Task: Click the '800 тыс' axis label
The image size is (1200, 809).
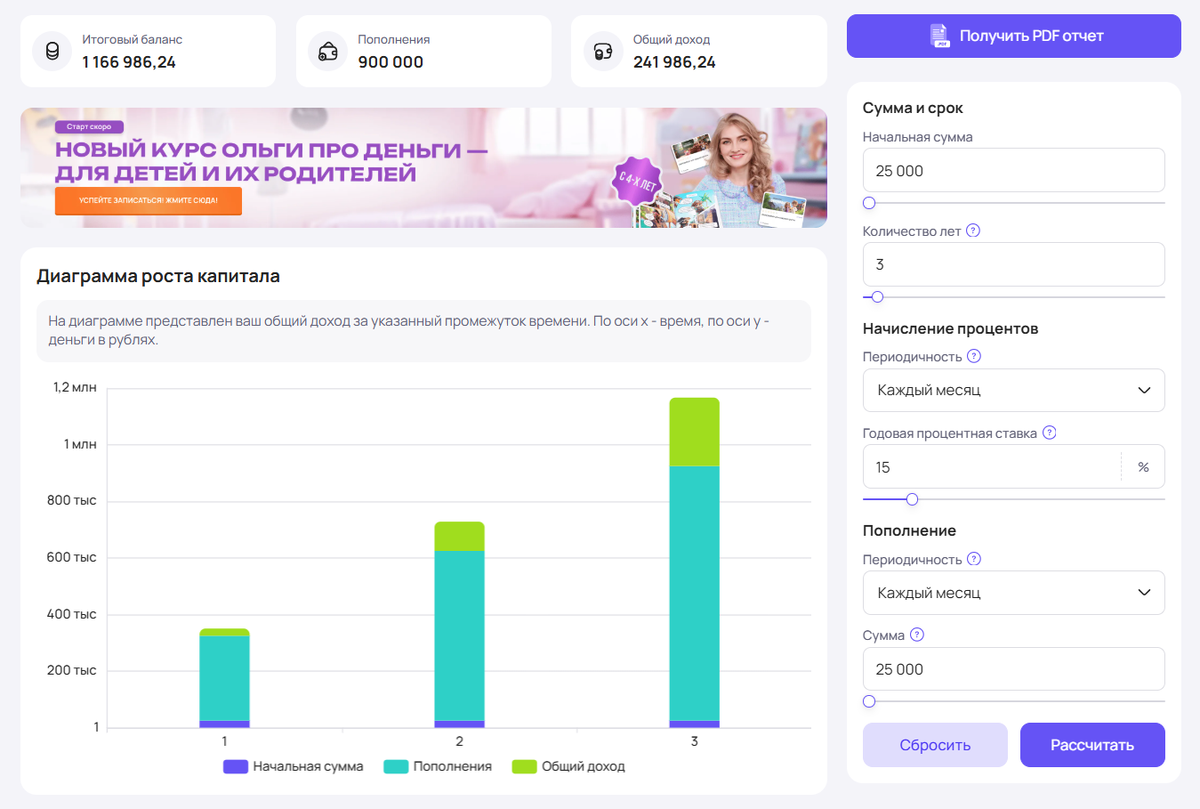Action: pyautogui.click(x=74, y=500)
